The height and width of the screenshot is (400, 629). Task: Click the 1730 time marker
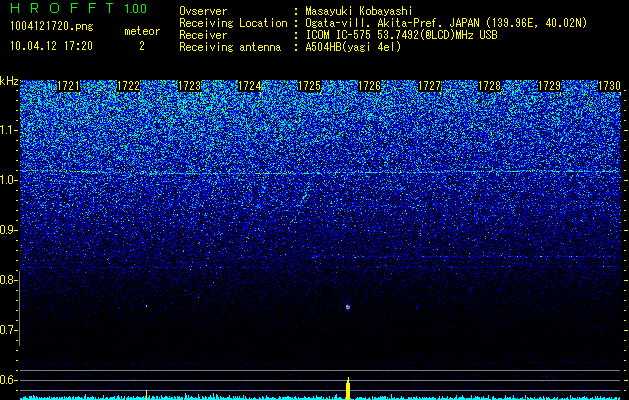point(609,86)
